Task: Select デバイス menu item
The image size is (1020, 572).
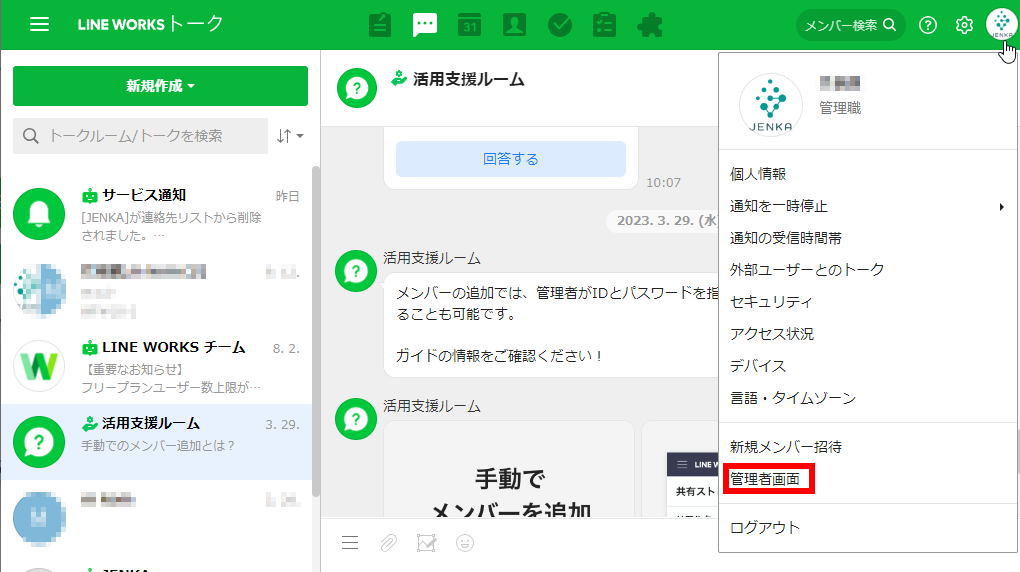Action: coord(758,366)
